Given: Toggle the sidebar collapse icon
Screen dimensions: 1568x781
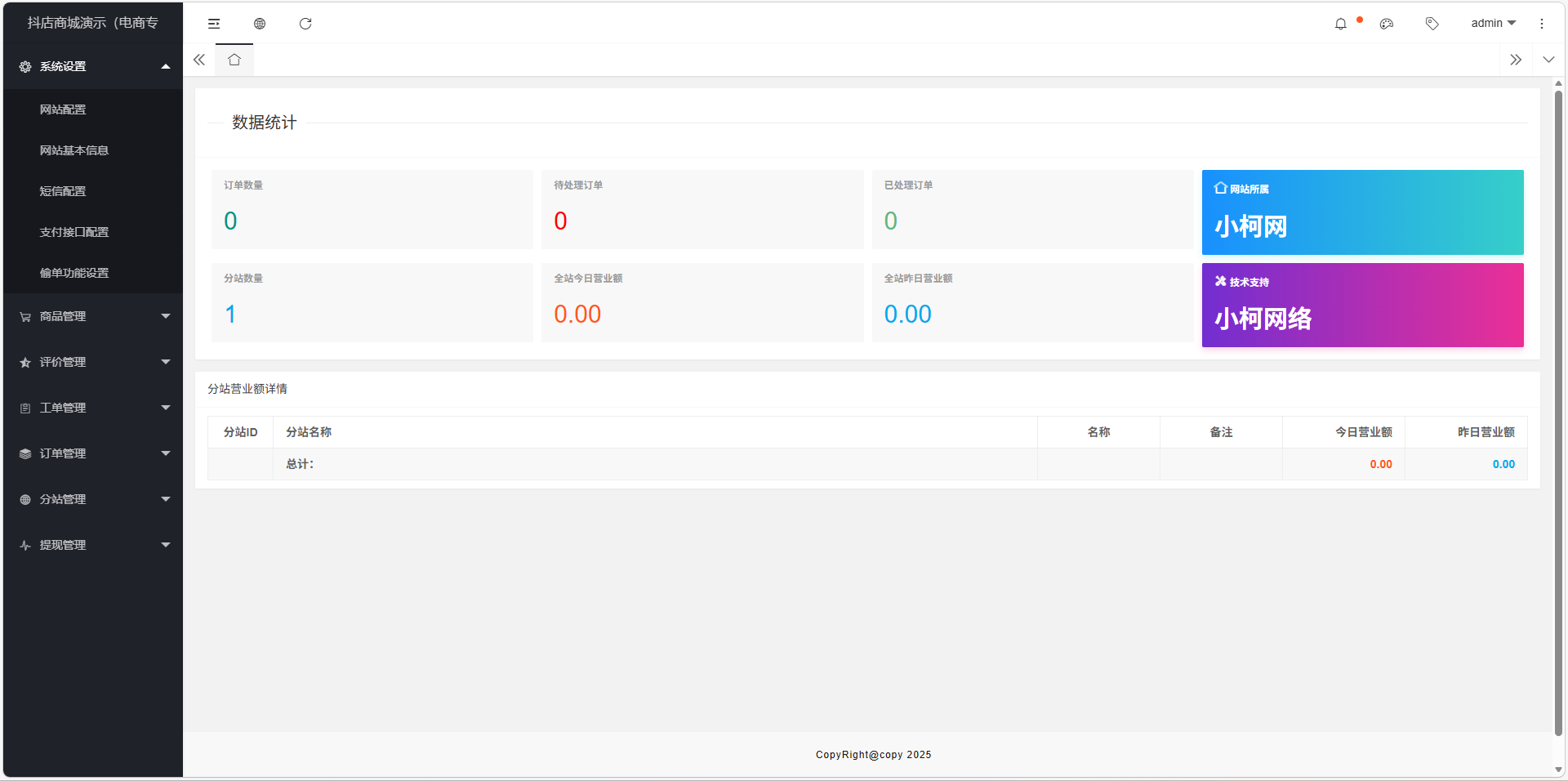Looking at the screenshot, I should [214, 24].
